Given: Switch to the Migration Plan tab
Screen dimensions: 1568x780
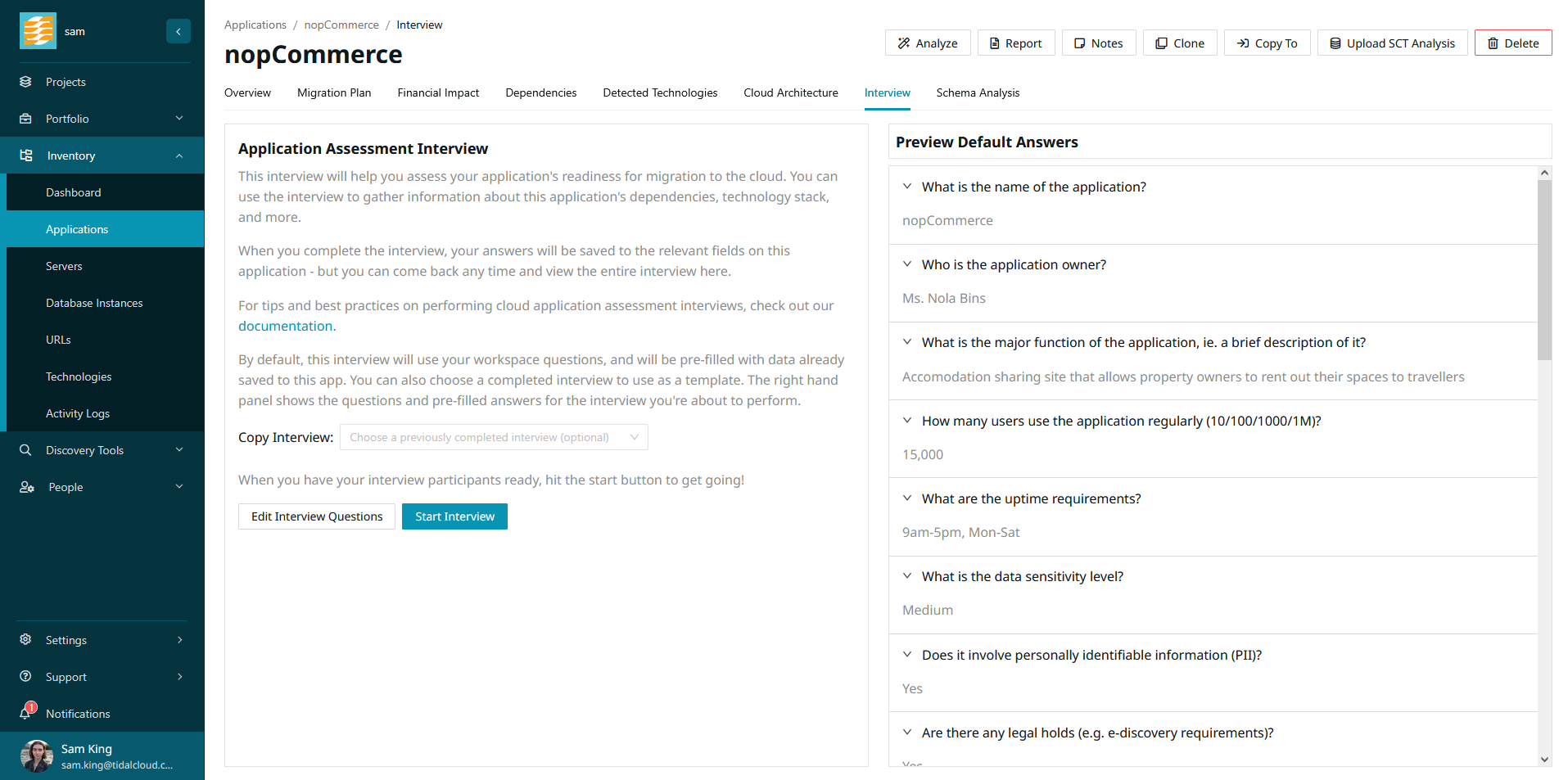Looking at the screenshot, I should click(334, 92).
